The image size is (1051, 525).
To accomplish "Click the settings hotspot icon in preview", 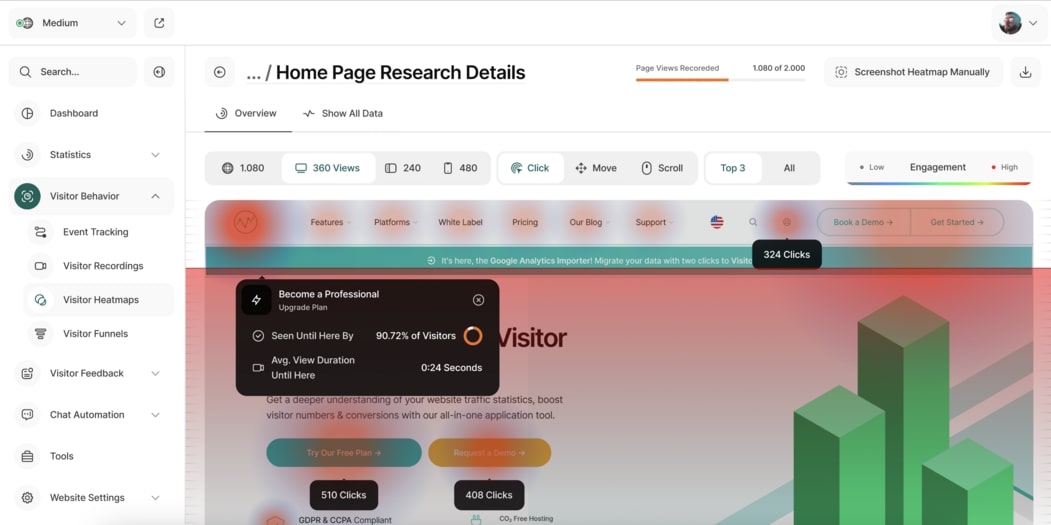I will (x=787, y=222).
